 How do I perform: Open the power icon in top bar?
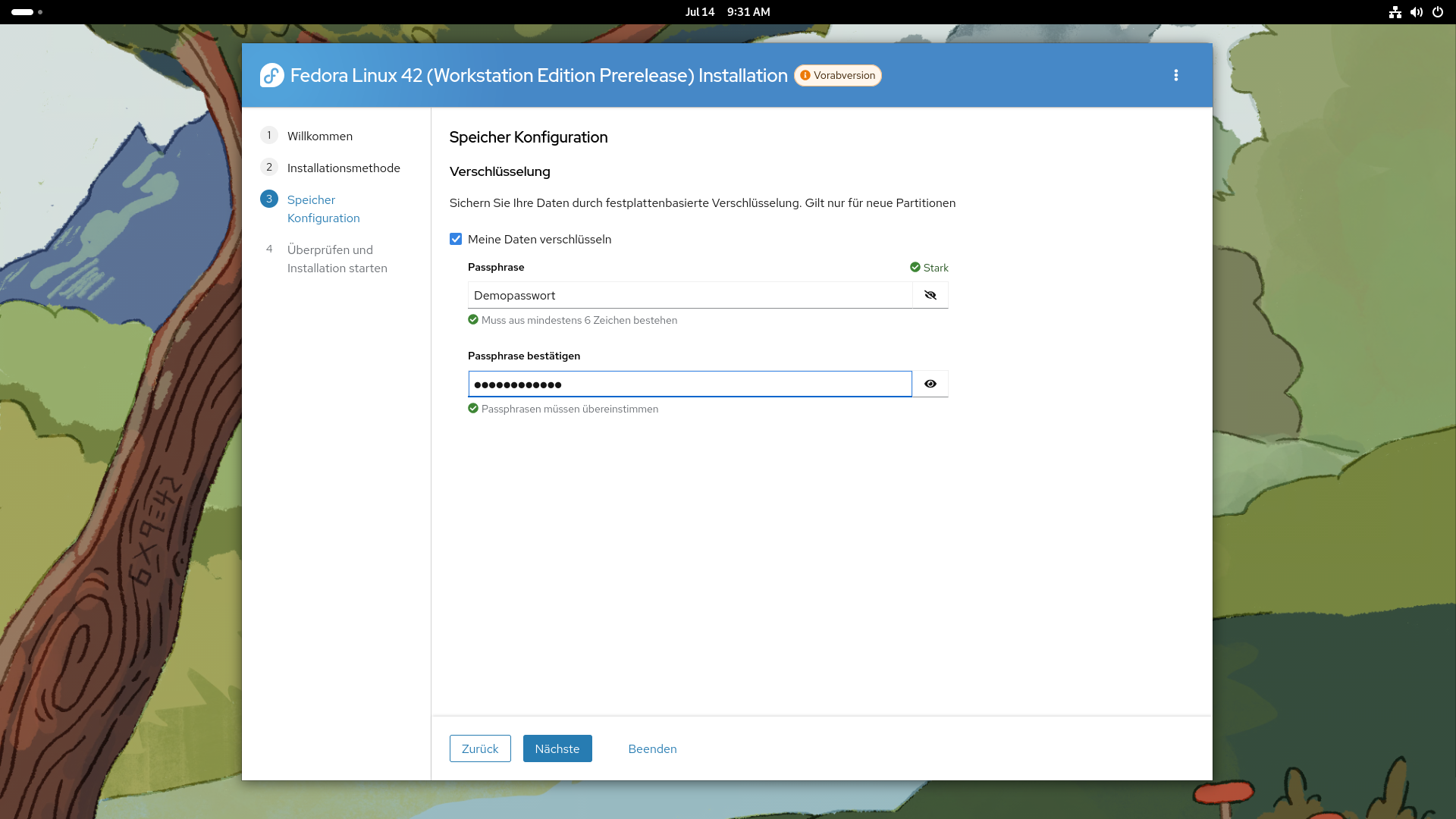(x=1438, y=12)
